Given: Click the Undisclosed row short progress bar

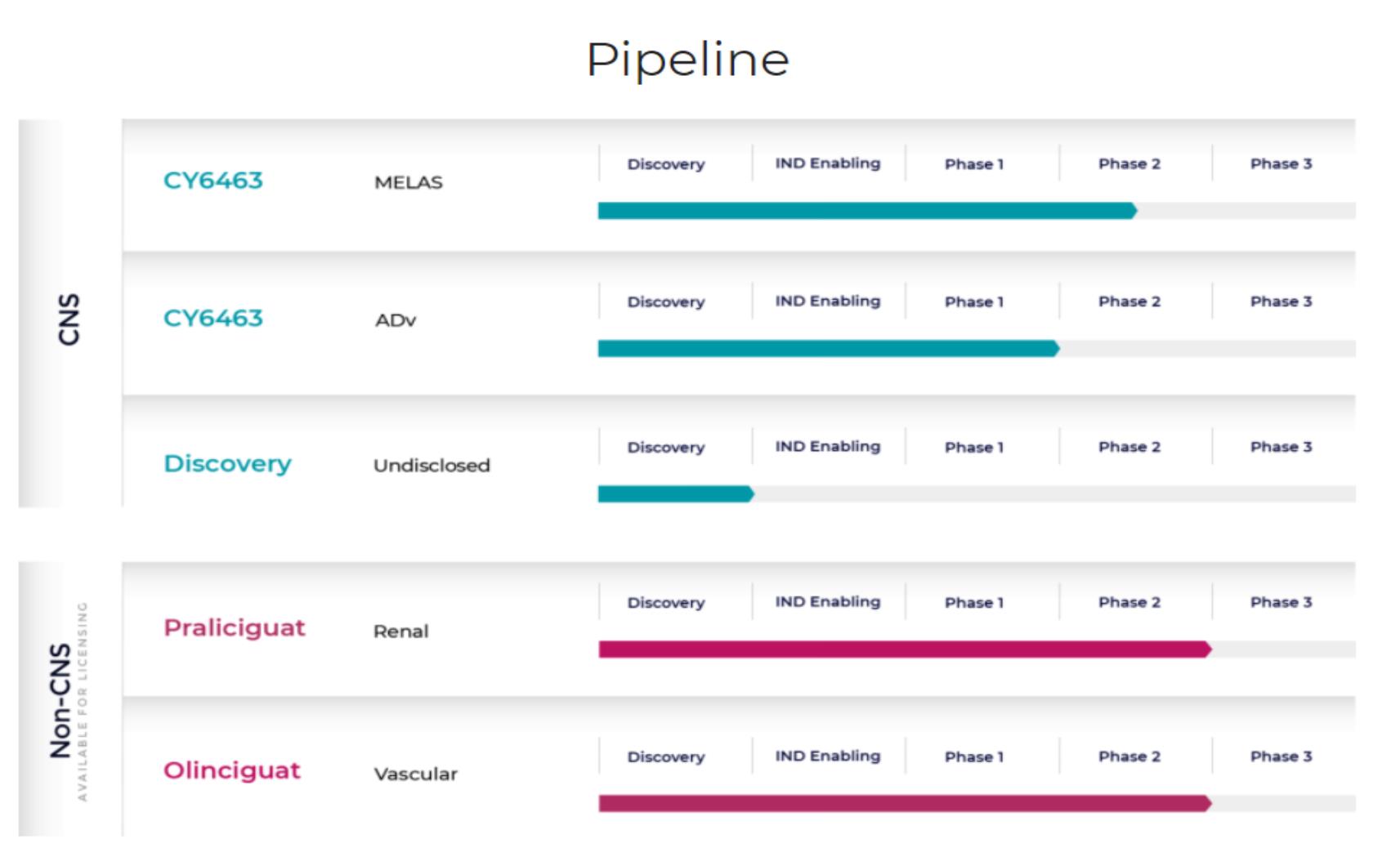Looking at the screenshot, I should click(675, 494).
